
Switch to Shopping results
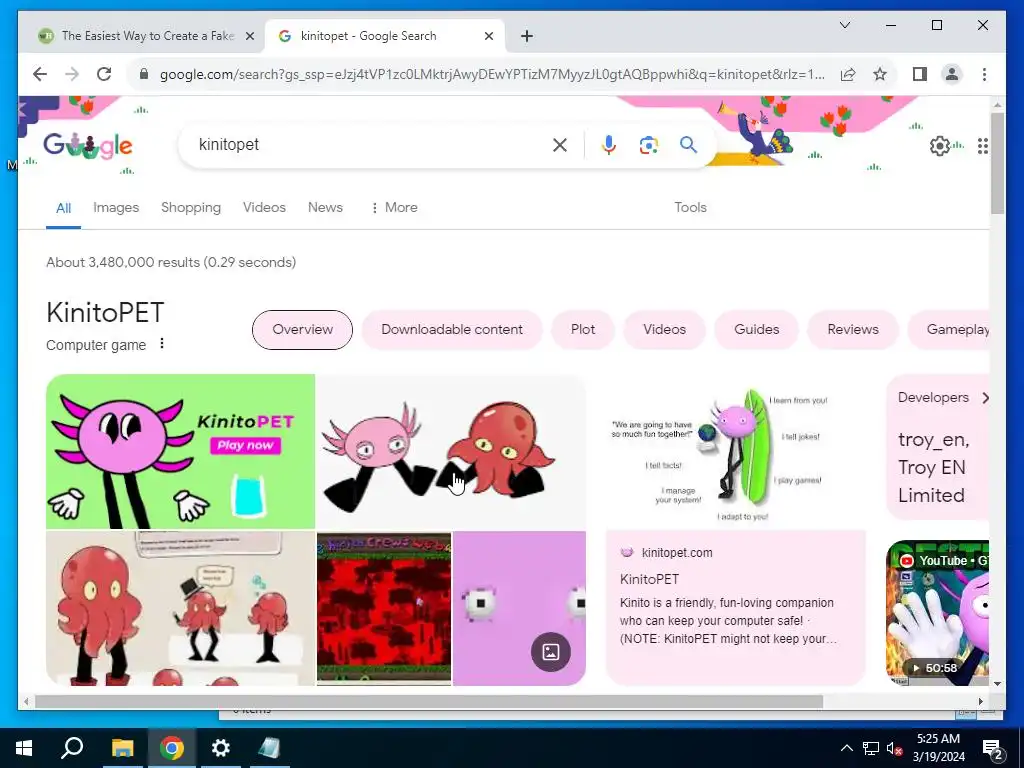tap(191, 208)
